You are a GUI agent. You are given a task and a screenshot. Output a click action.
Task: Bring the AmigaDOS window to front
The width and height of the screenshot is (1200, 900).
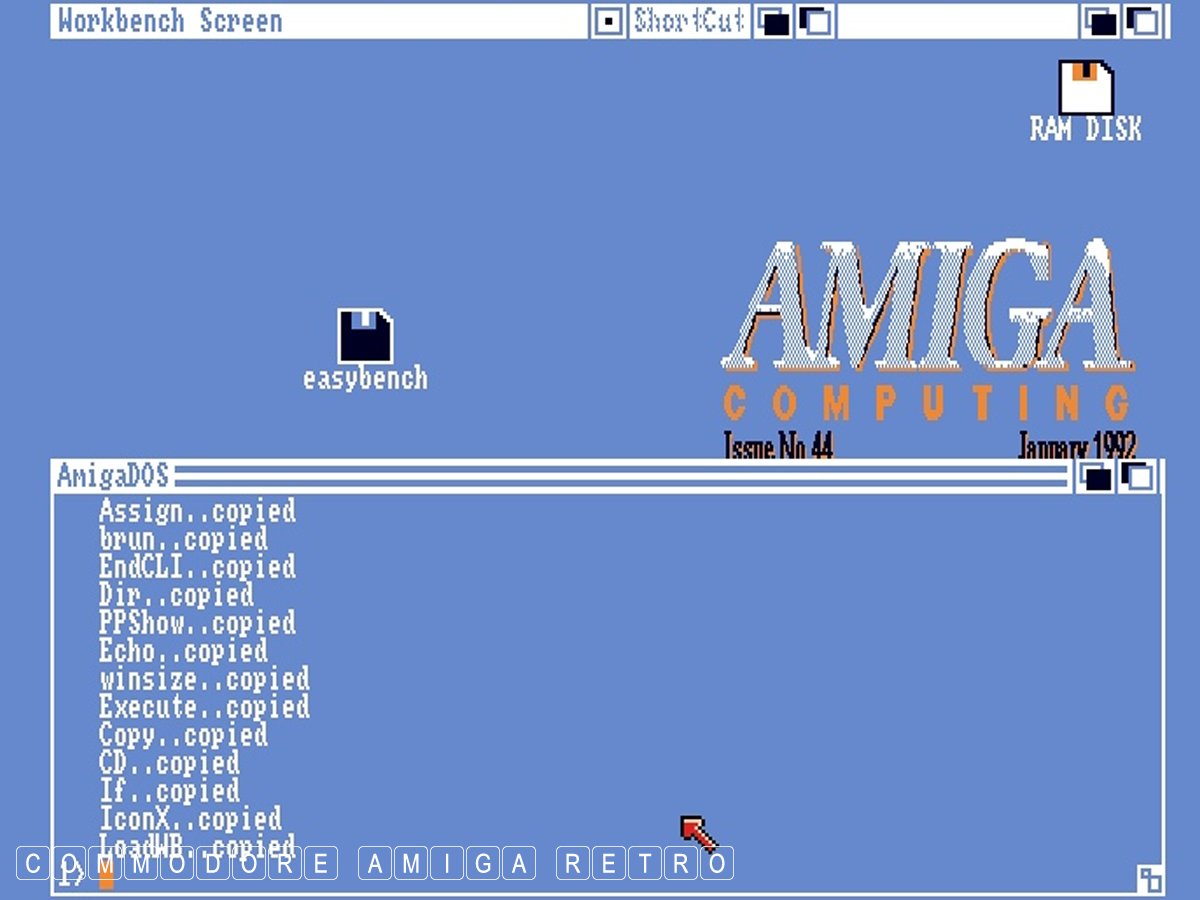click(x=1138, y=477)
